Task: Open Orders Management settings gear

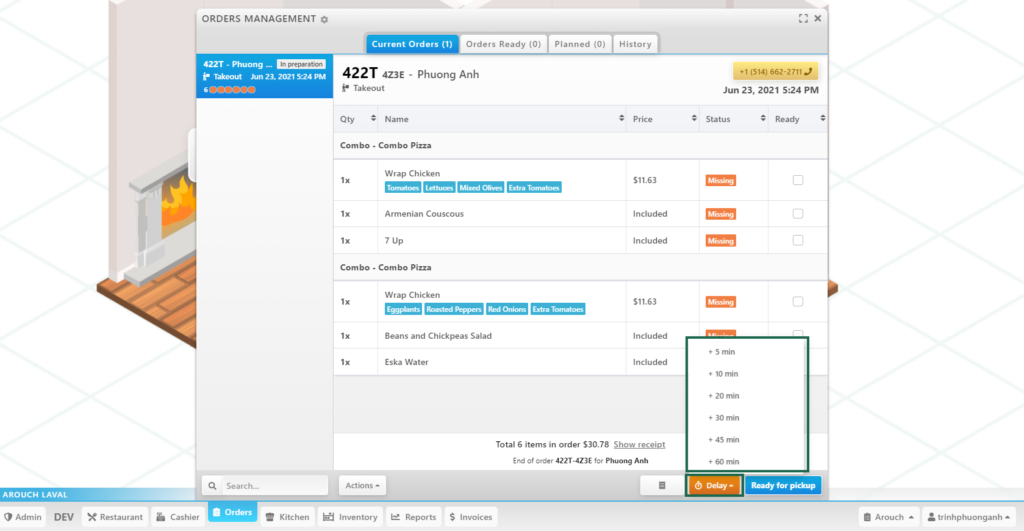Action: [324, 19]
